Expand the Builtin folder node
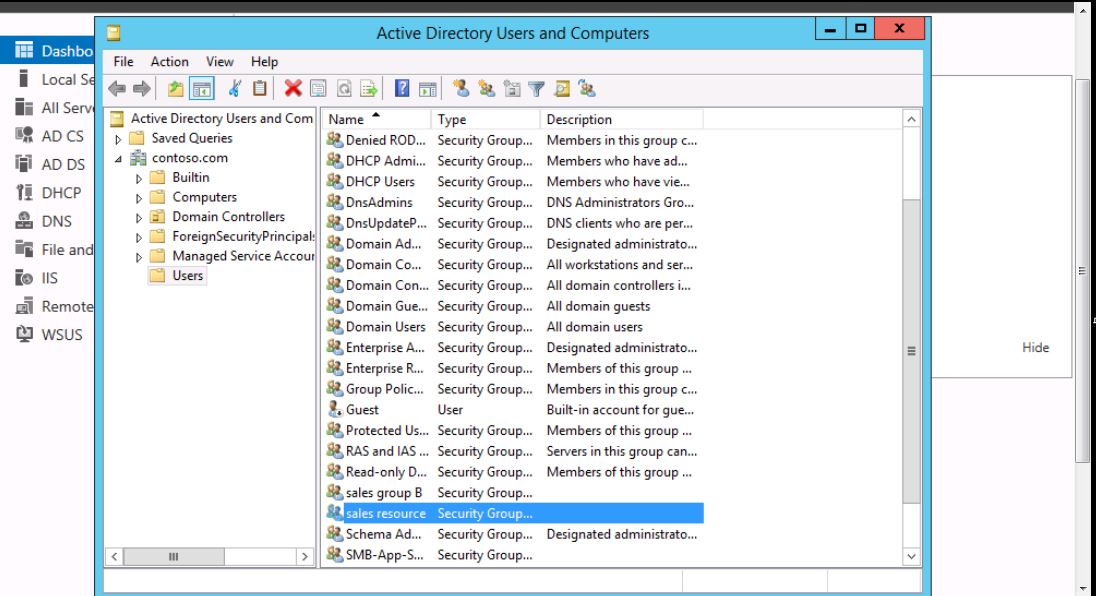Image resolution: width=1096 pixels, height=596 pixels. pos(140,178)
